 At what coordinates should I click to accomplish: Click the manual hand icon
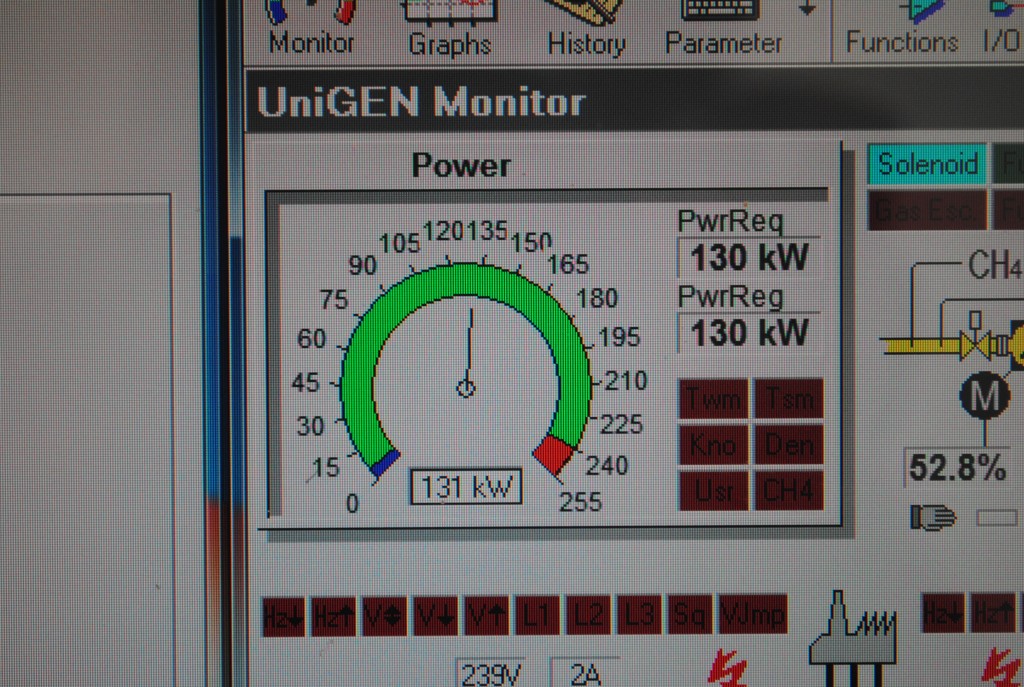(x=933, y=517)
